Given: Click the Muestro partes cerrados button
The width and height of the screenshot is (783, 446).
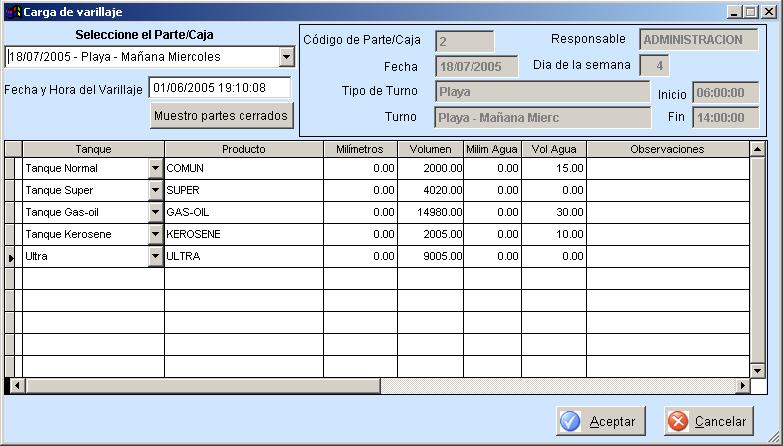Looking at the screenshot, I should (221, 116).
